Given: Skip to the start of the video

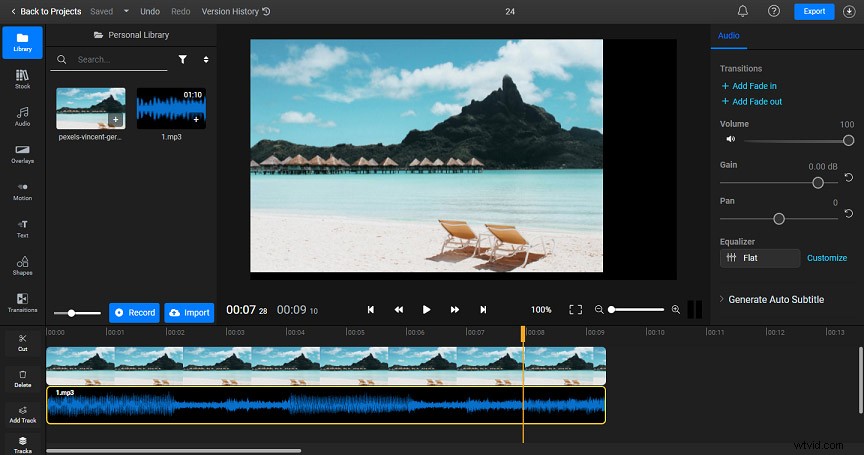Looking at the screenshot, I should [x=371, y=310].
